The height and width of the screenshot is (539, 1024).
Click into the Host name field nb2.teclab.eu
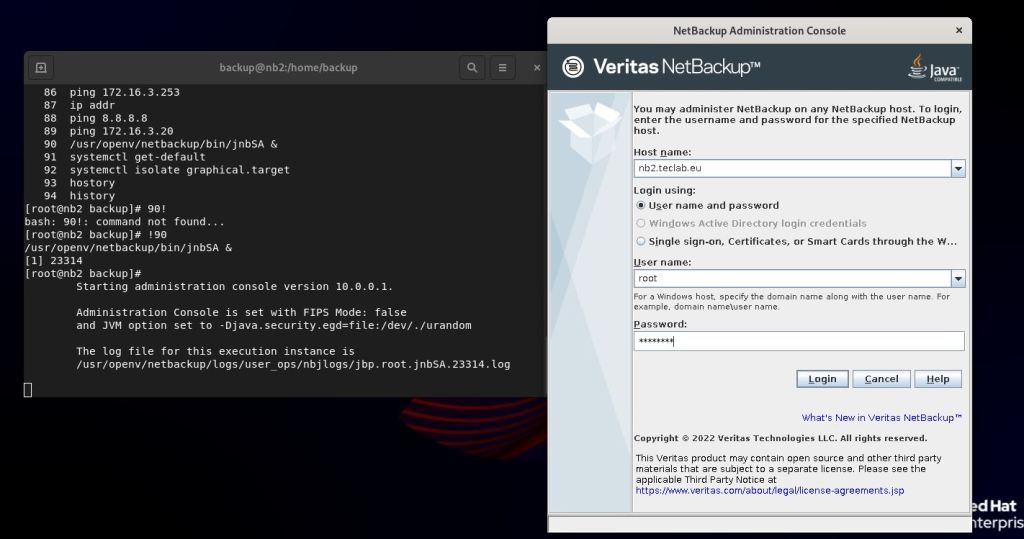click(790, 169)
